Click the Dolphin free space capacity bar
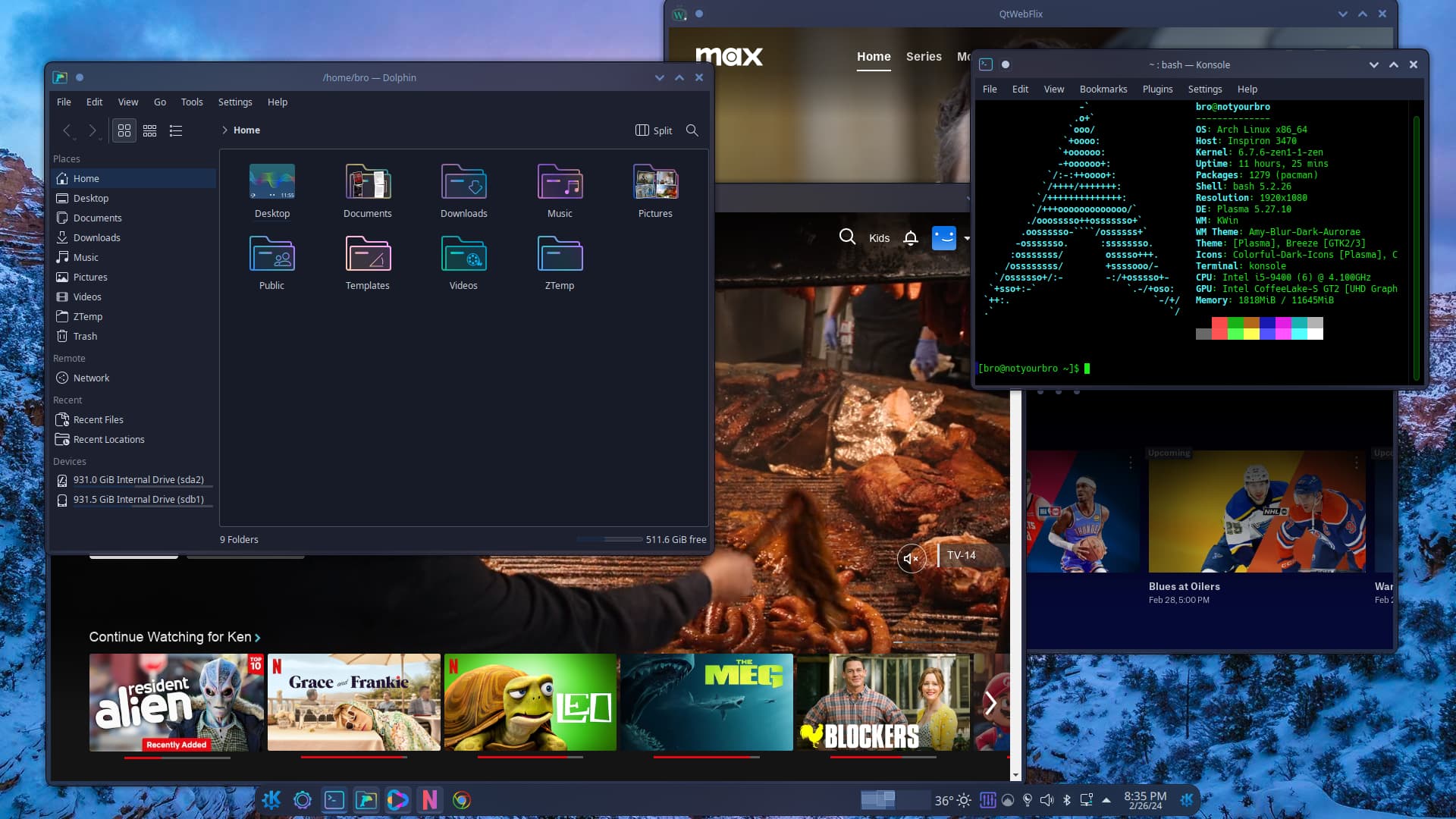Screen dimensions: 1456x819 610,539
